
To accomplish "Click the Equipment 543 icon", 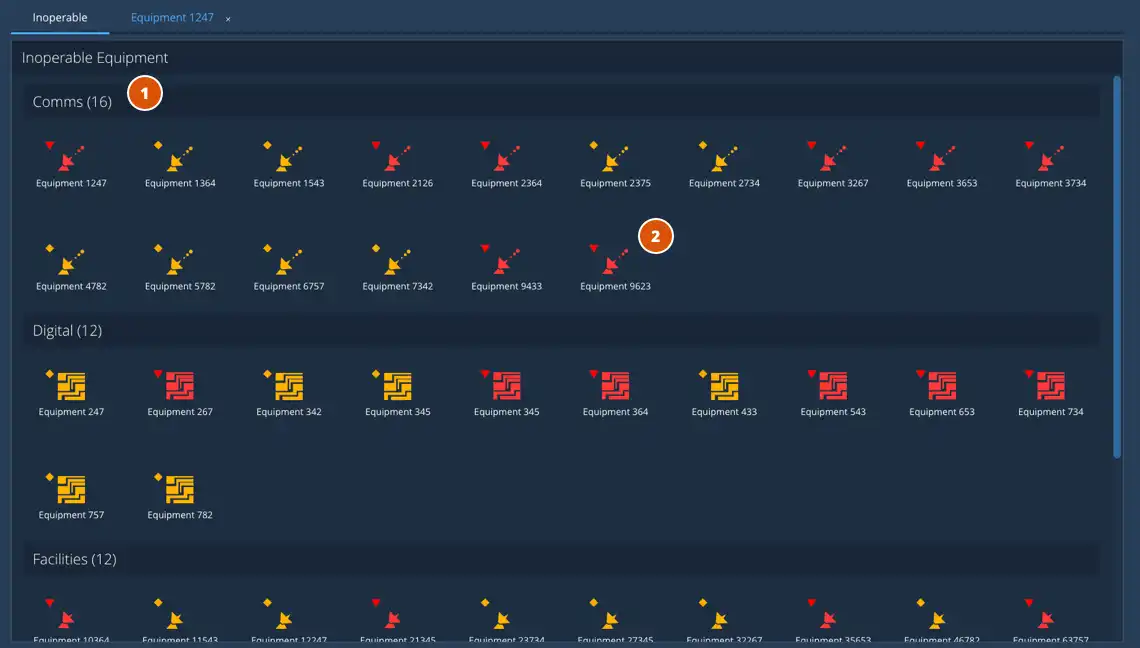I will (x=832, y=385).
